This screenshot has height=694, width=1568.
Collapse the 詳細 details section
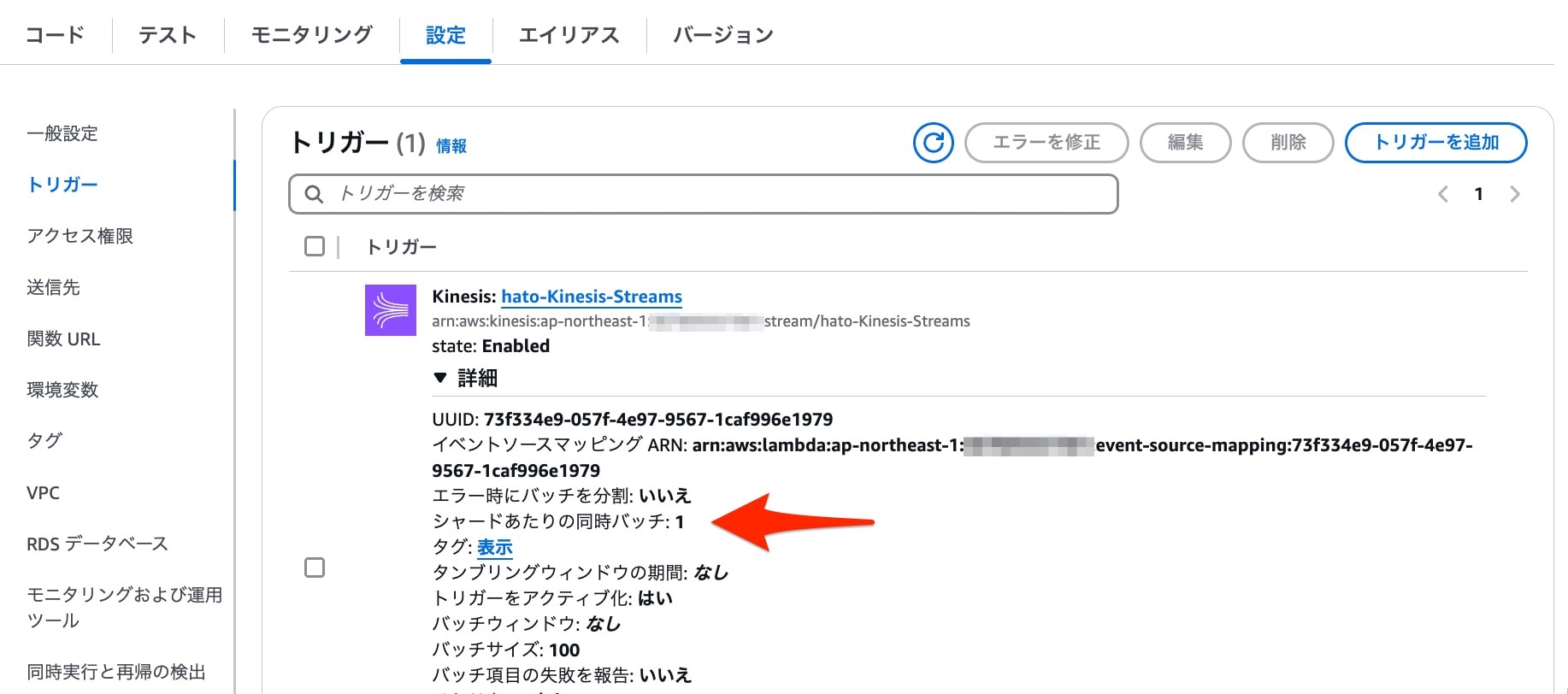pos(465,378)
